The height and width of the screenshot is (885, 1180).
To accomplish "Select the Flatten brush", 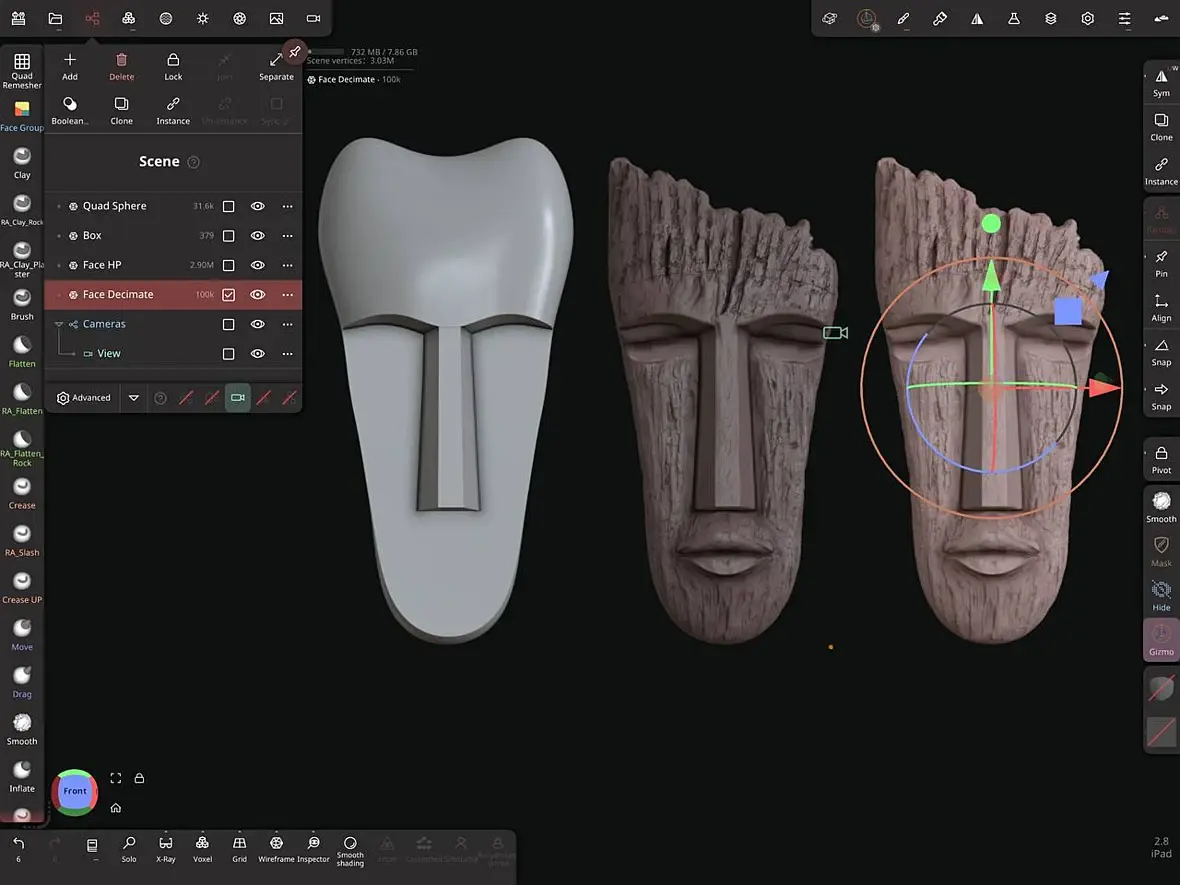I will pyautogui.click(x=22, y=350).
